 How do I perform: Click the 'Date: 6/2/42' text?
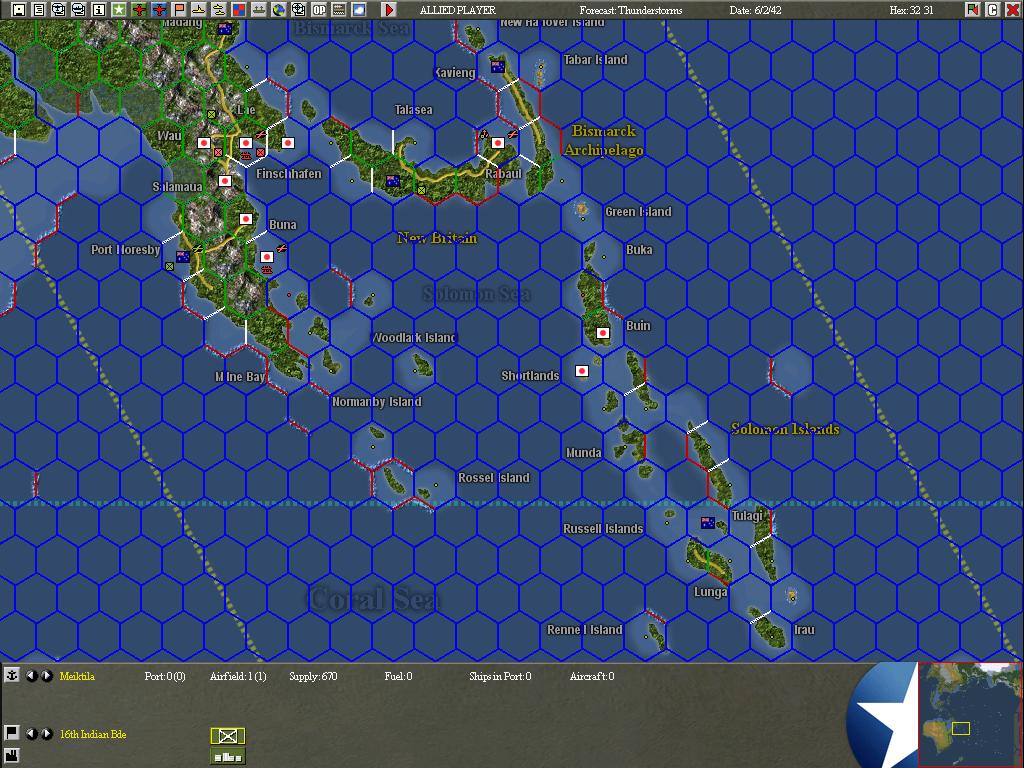[756, 10]
